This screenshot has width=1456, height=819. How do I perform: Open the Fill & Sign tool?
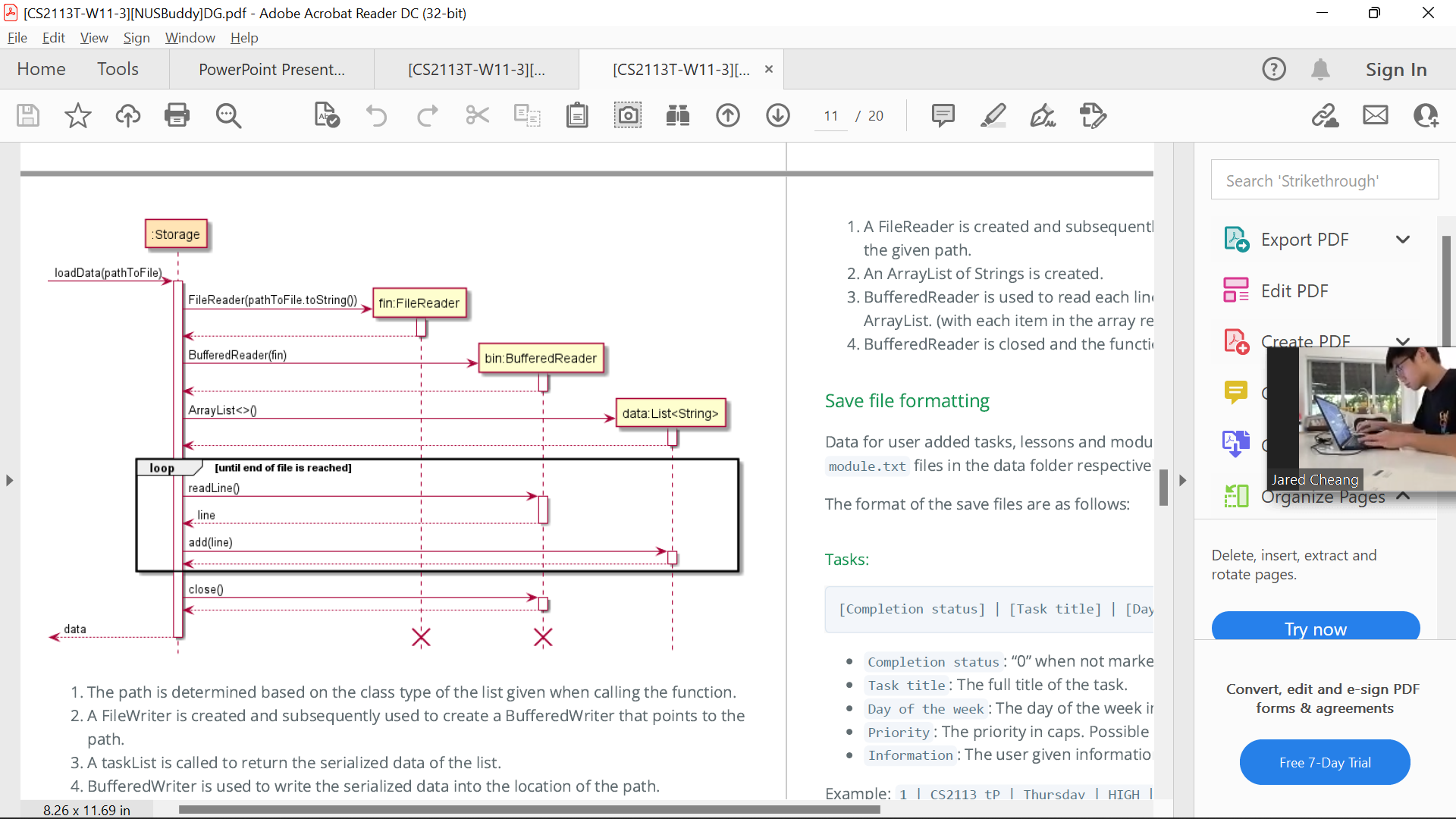(x=1043, y=115)
